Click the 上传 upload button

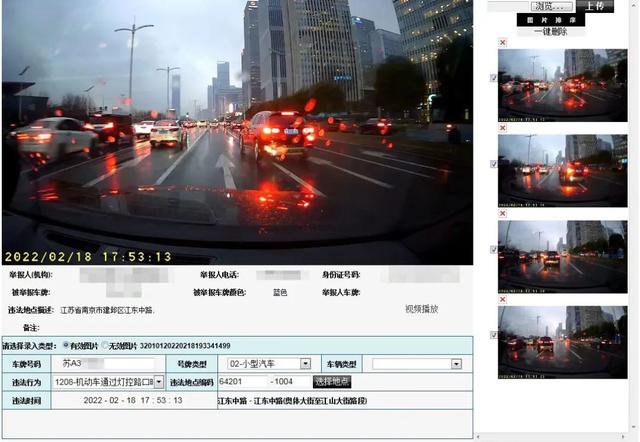[595, 6]
